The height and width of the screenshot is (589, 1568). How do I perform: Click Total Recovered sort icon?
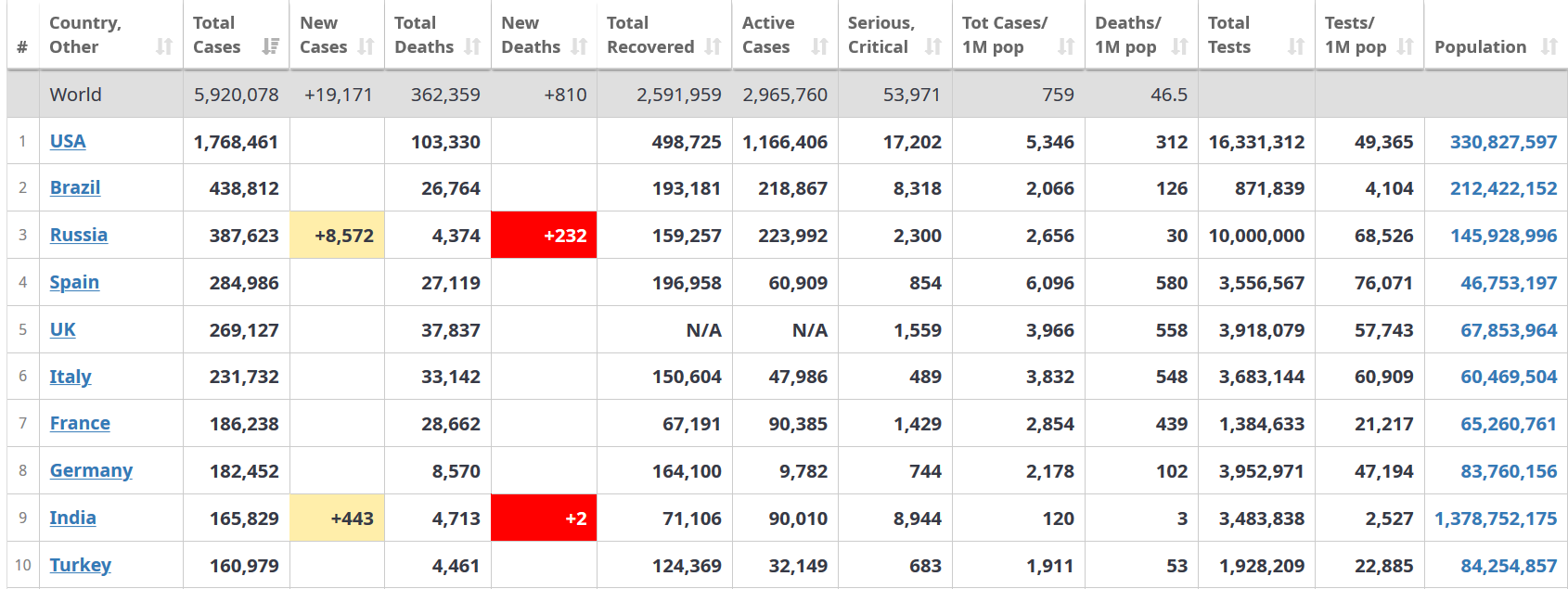(x=713, y=46)
